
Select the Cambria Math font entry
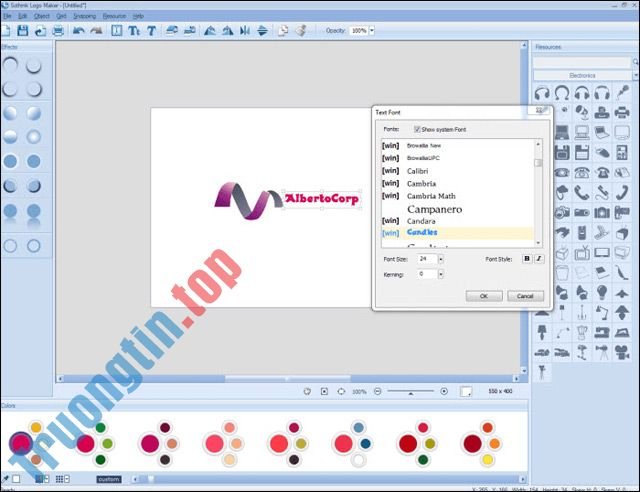pos(457,196)
